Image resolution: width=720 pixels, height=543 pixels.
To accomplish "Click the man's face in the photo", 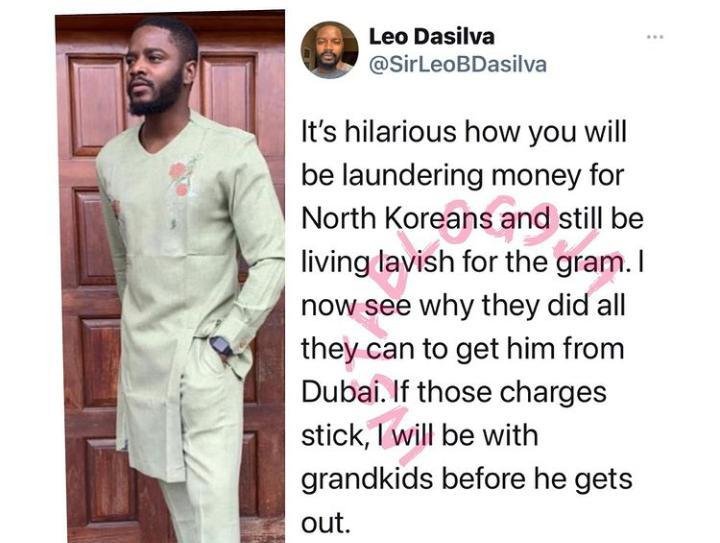I will 153,75.
